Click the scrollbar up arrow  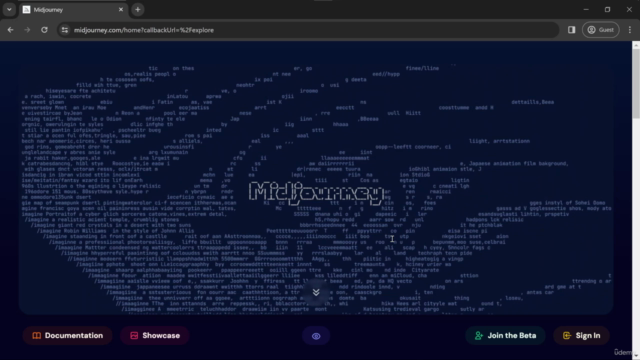click(x=636, y=45)
